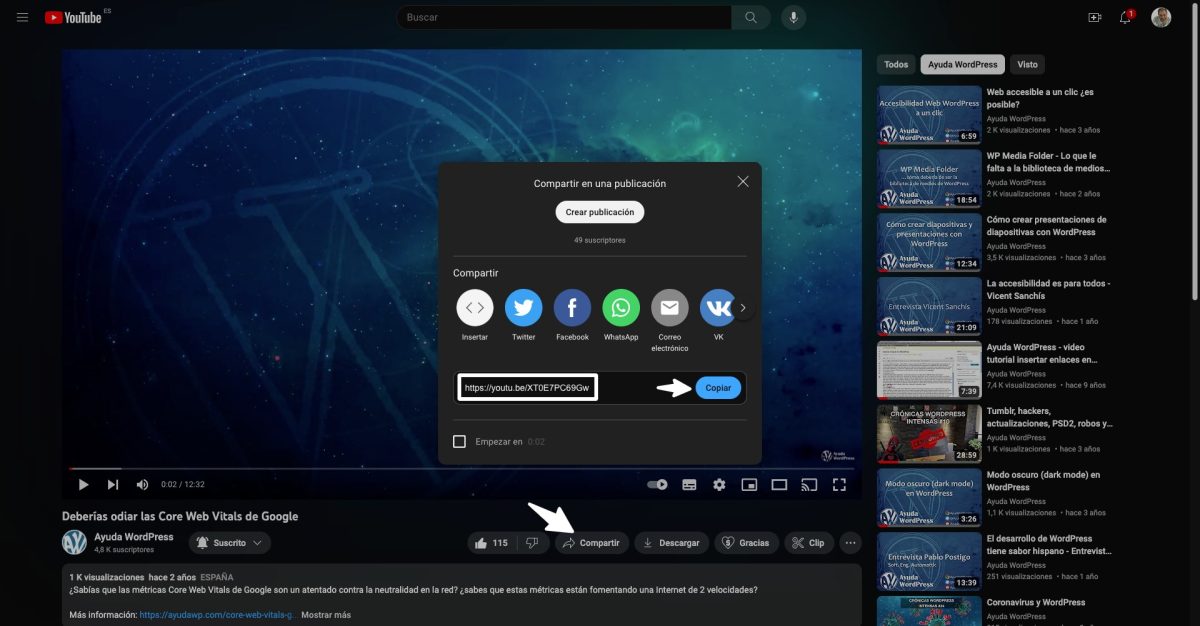Viewport: 1200px width, 626px height.
Task: Open the player settings gear
Action: point(719,484)
